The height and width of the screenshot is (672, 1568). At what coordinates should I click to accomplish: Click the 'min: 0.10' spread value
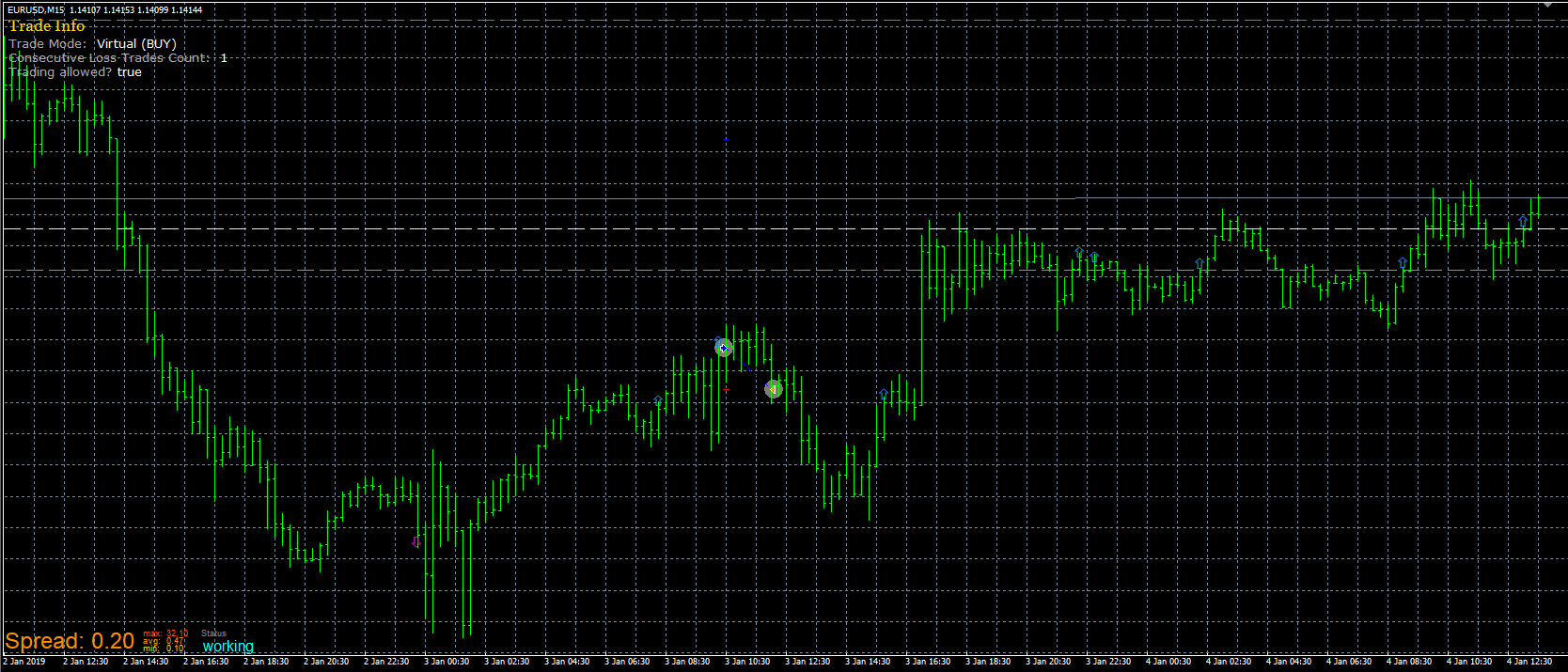(164, 649)
